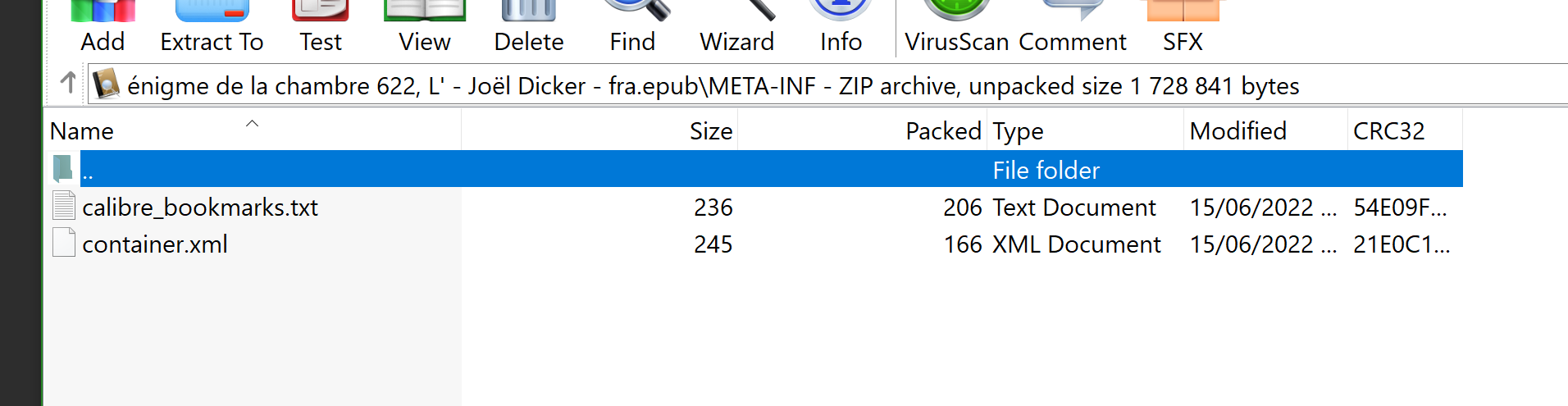The image size is (1568, 406).
Task: Go up one folder level arrow
Action: point(69,83)
